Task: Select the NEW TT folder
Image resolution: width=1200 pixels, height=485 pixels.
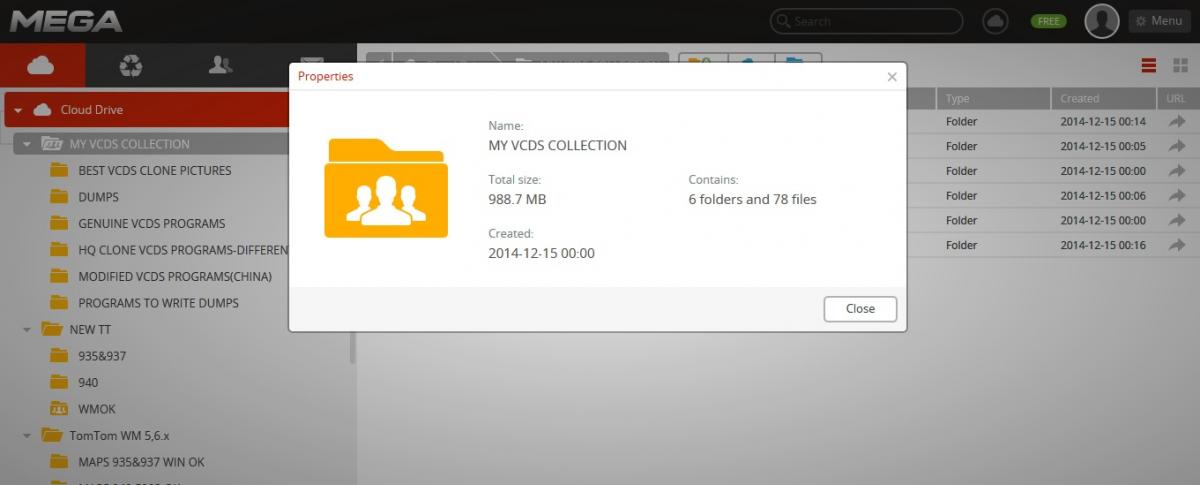Action: click(90, 329)
